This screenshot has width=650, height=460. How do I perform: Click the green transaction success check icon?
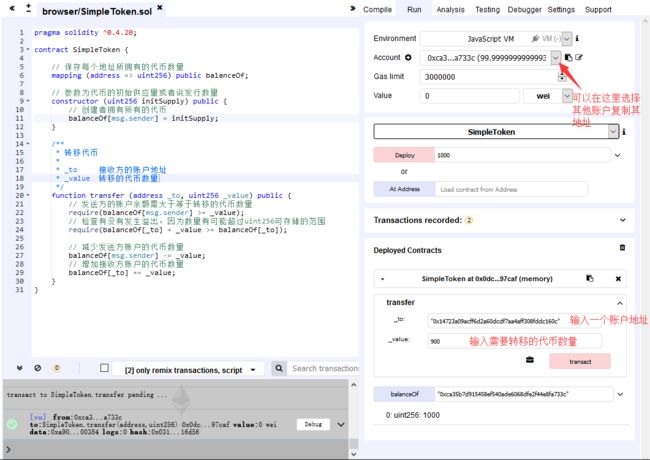coord(12,424)
